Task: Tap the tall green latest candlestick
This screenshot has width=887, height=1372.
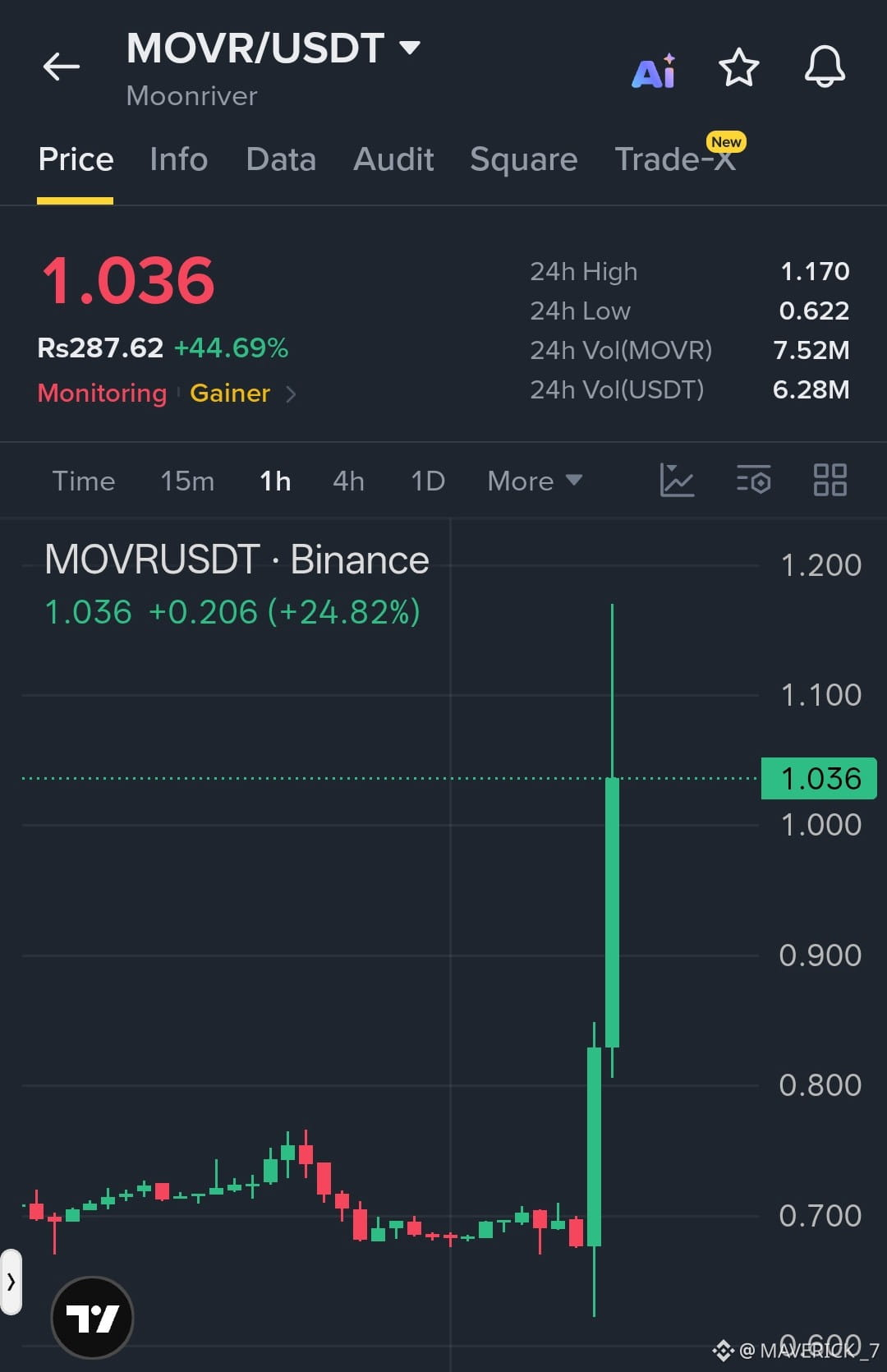Action: pyautogui.click(x=612, y=912)
